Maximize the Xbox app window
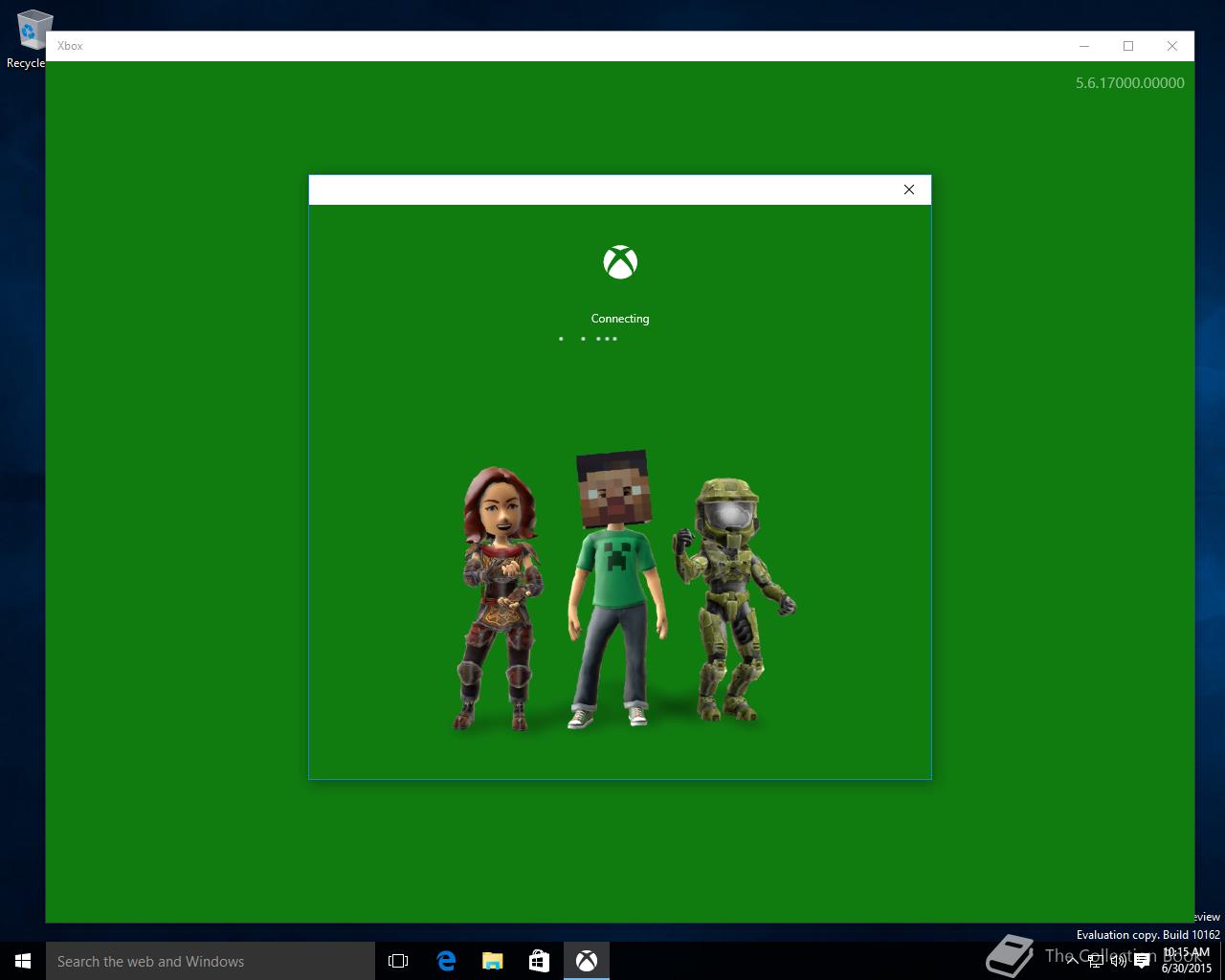This screenshot has height=980, width=1225. (1128, 46)
